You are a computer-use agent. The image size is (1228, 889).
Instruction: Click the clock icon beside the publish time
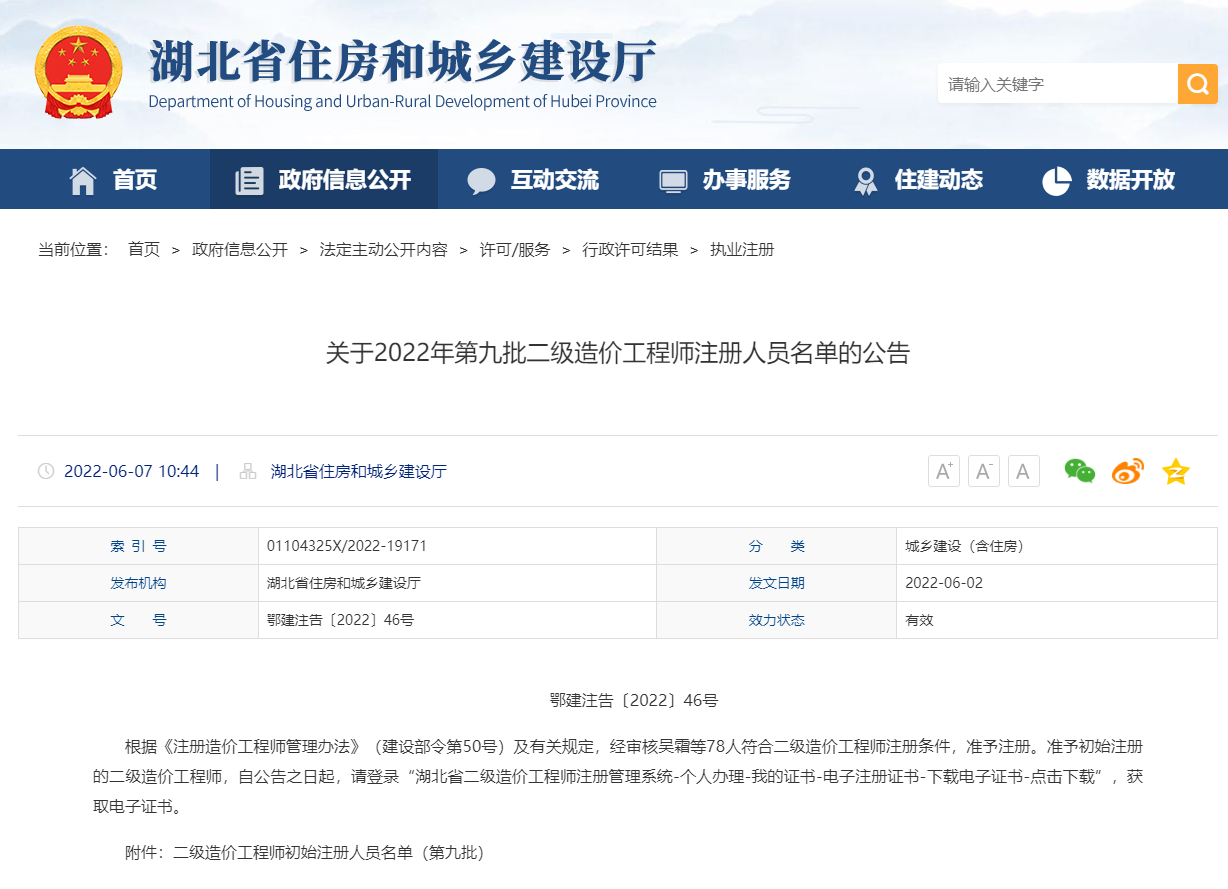click(x=44, y=471)
